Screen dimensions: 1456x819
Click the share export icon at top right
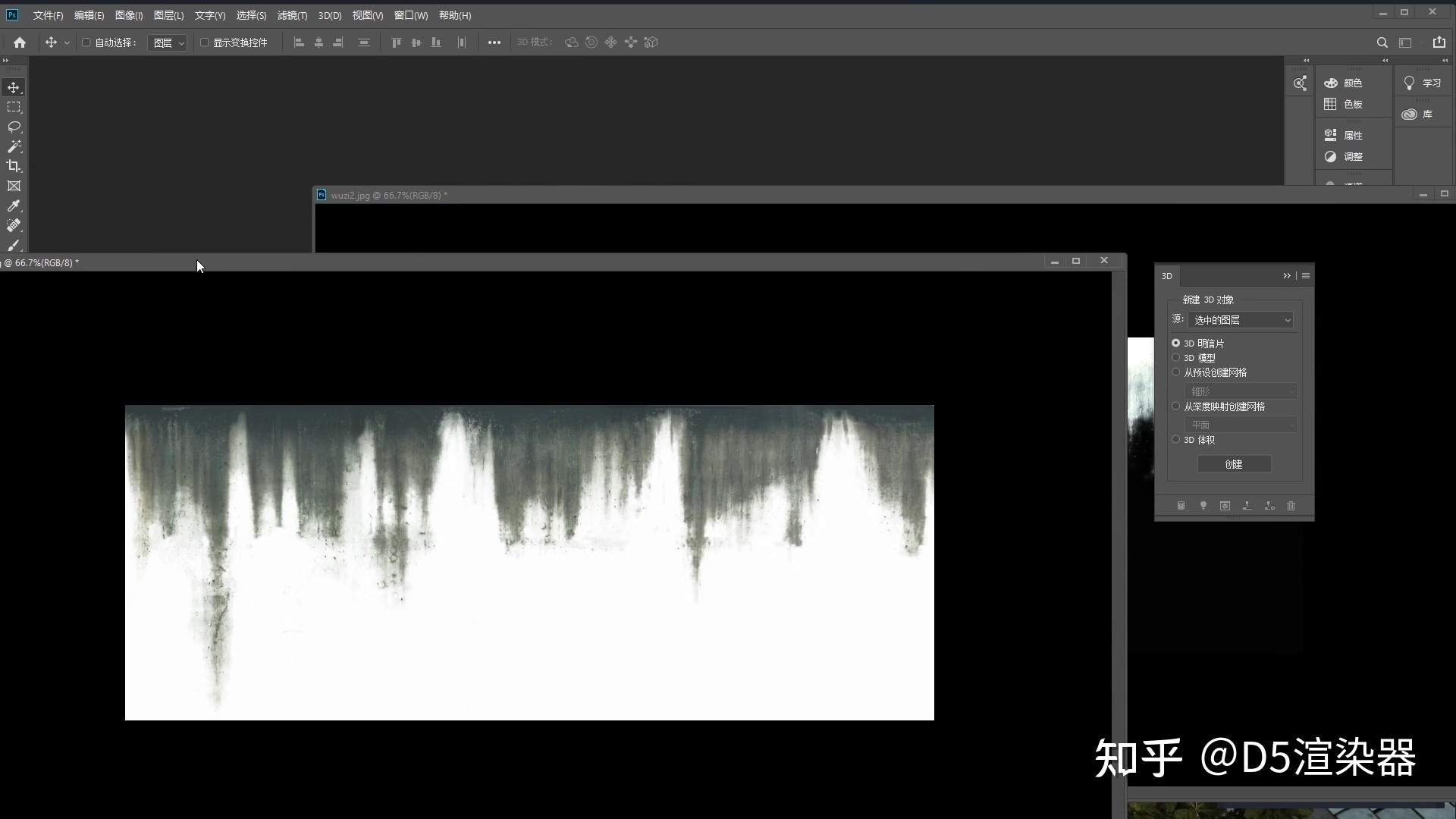[x=1439, y=42]
